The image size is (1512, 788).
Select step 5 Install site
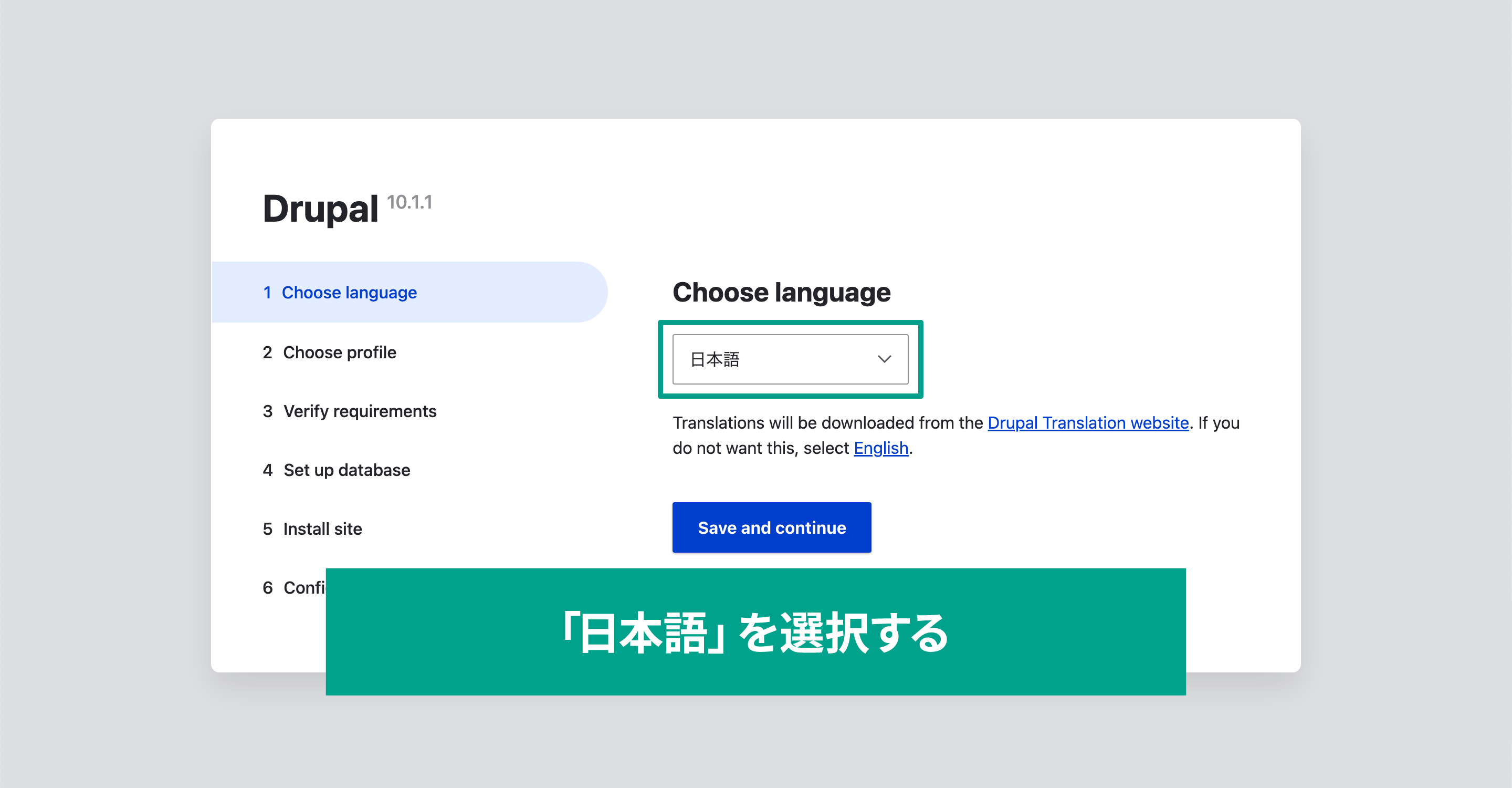[x=322, y=528]
